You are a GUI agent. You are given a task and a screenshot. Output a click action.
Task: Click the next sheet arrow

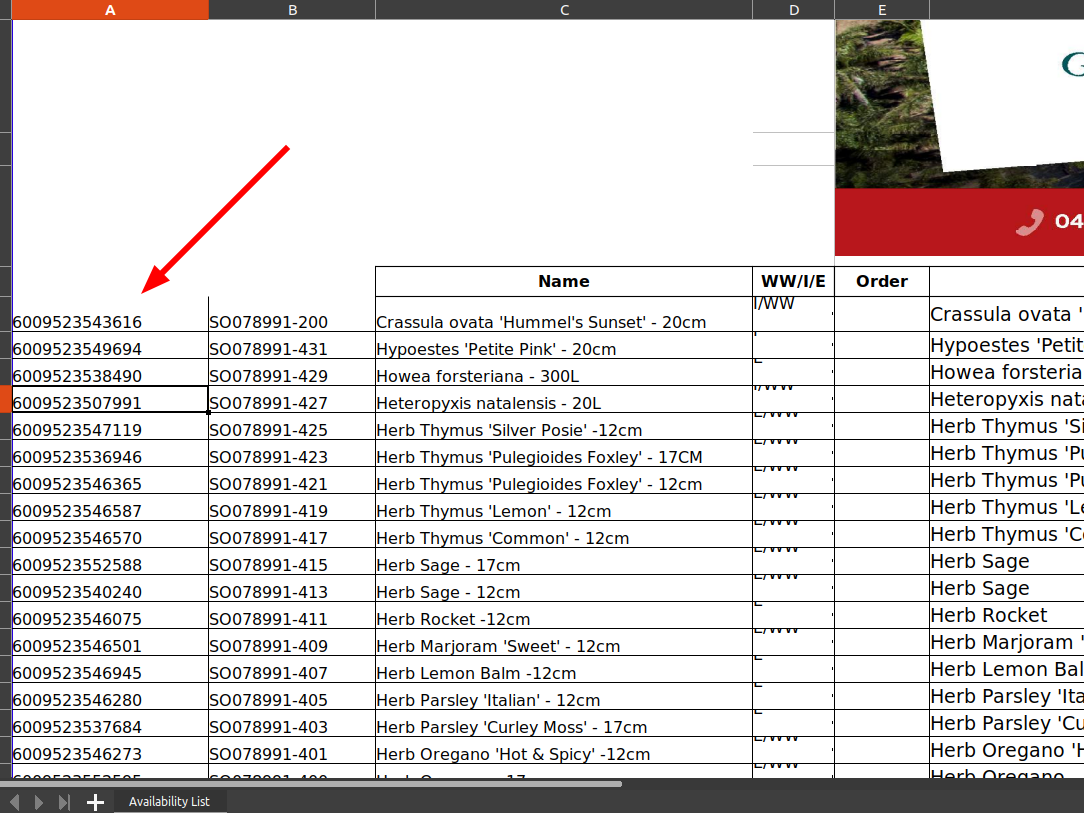click(40, 802)
